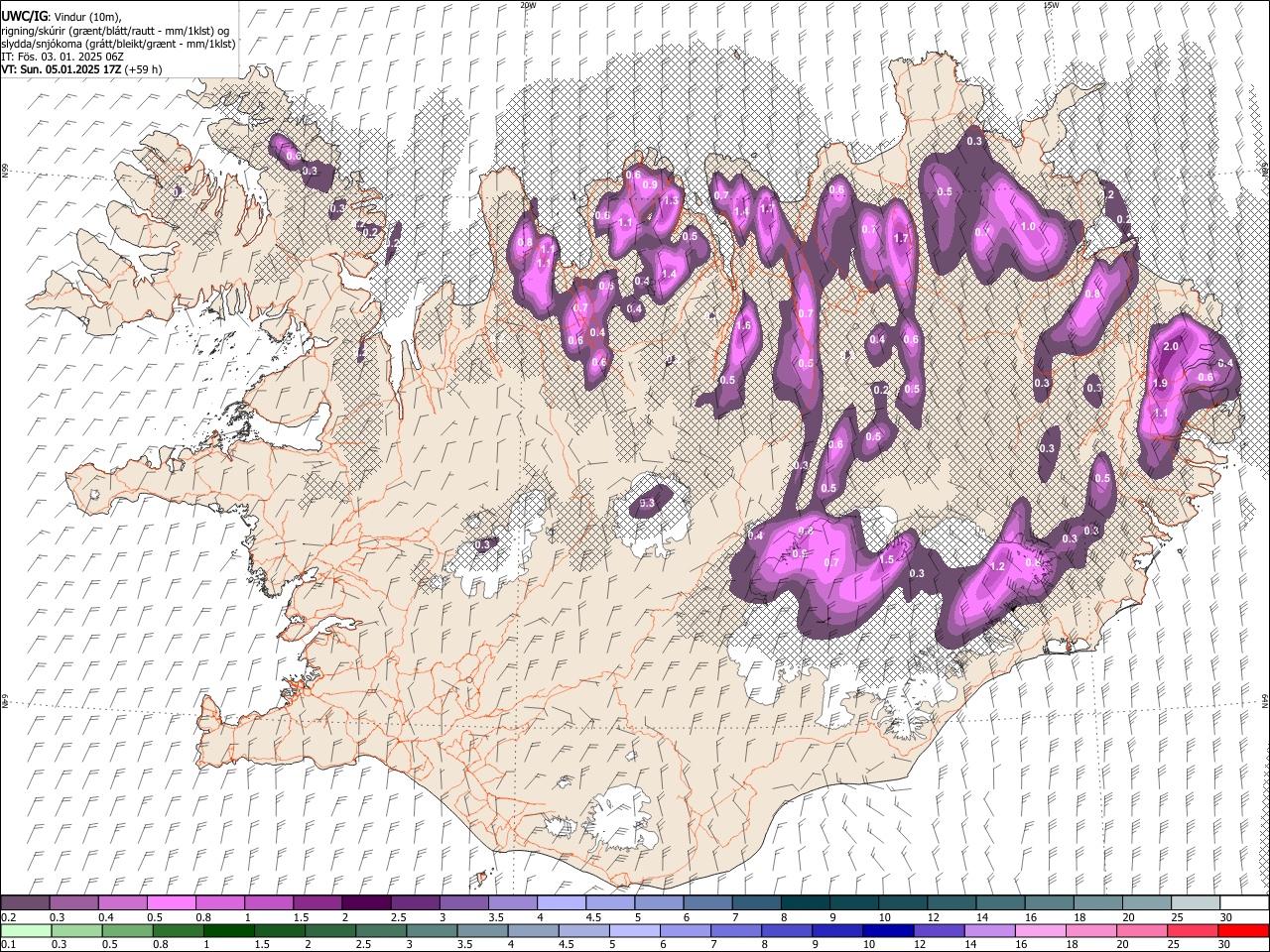The height and width of the screenshot is (952, 1270).
Task: Click the 20W longitude label
Action: (528, 5)
